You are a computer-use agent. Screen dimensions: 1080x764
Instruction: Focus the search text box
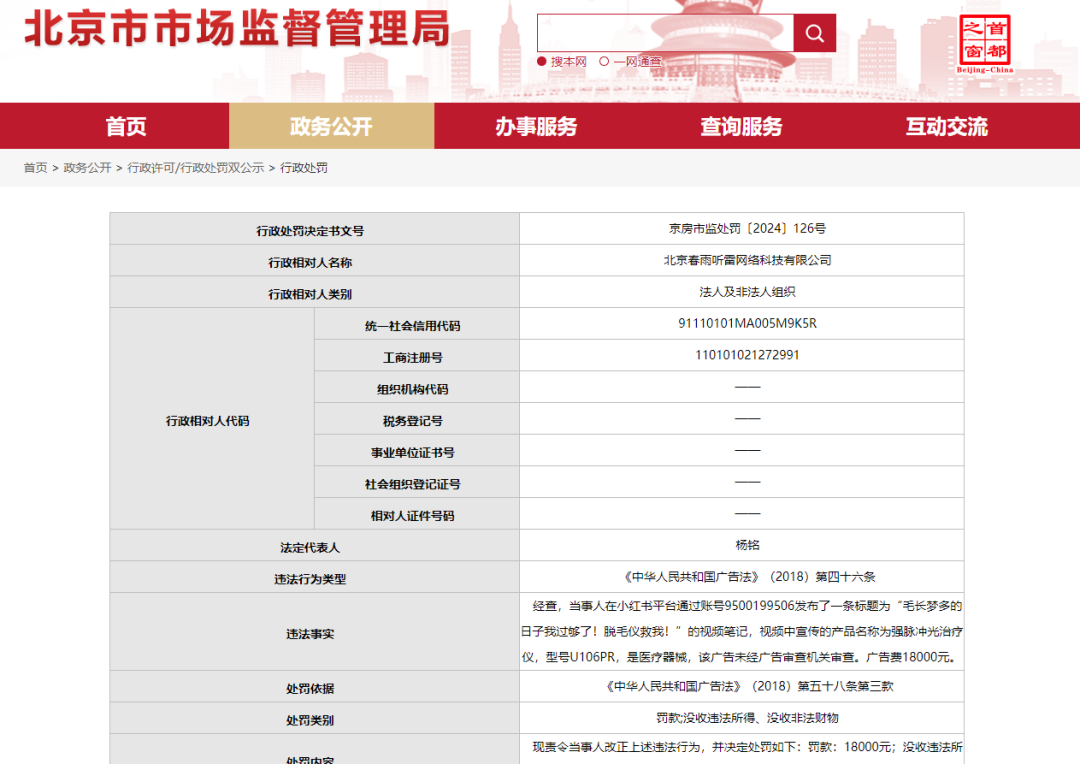pyautogui.click(x=665, y=34)
